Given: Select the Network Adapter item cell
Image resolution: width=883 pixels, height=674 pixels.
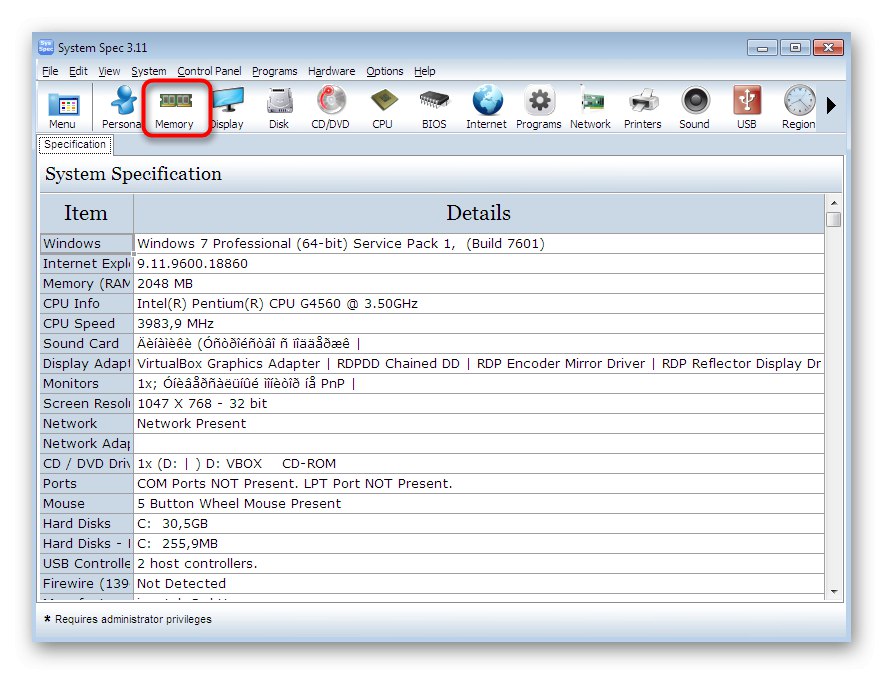Looking at the screenshot, I should pos(86,444).
